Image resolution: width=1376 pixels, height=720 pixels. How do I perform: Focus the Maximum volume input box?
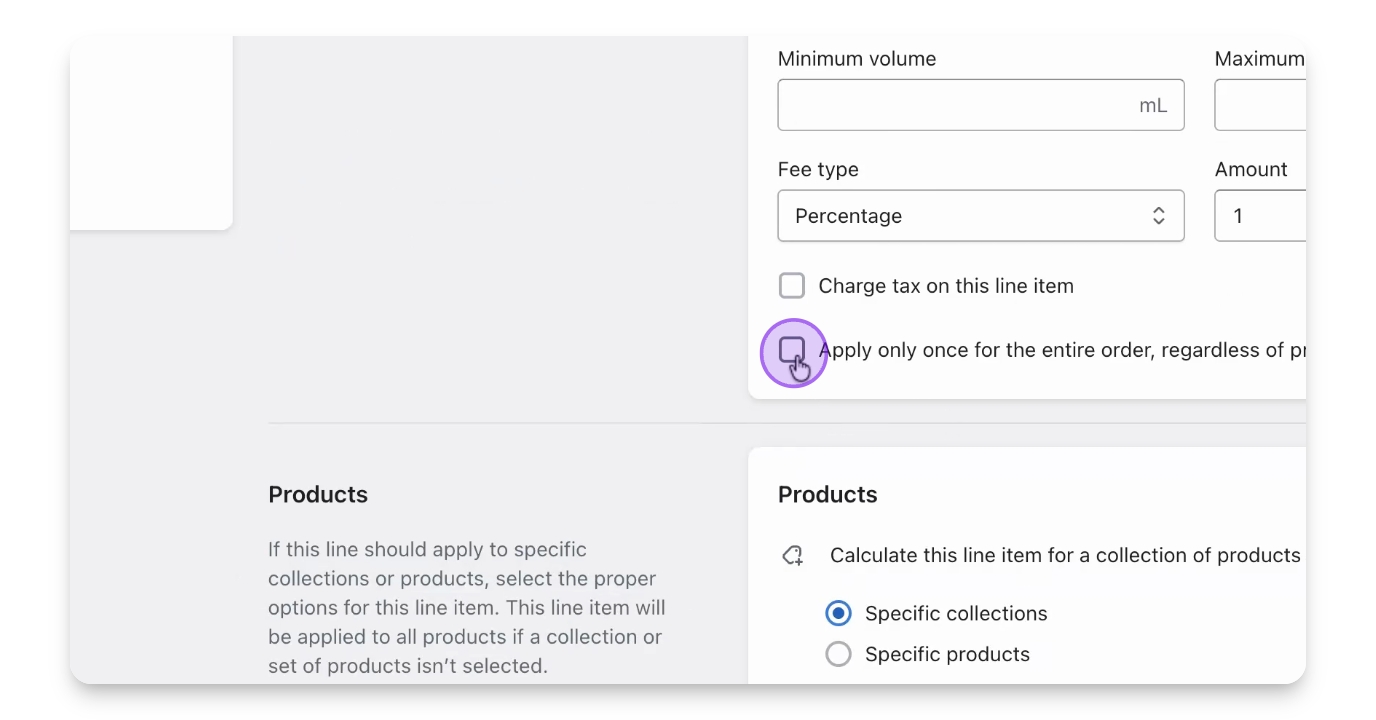coord(1260,105)
